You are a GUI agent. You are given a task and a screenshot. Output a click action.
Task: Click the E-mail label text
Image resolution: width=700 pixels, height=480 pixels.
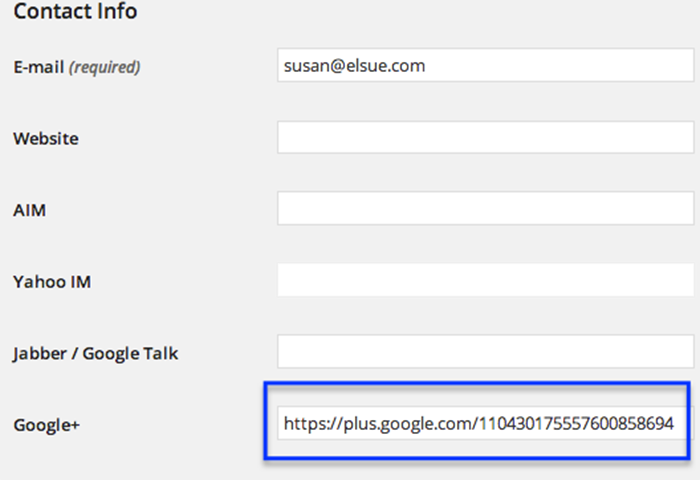(x=39, y=67)
